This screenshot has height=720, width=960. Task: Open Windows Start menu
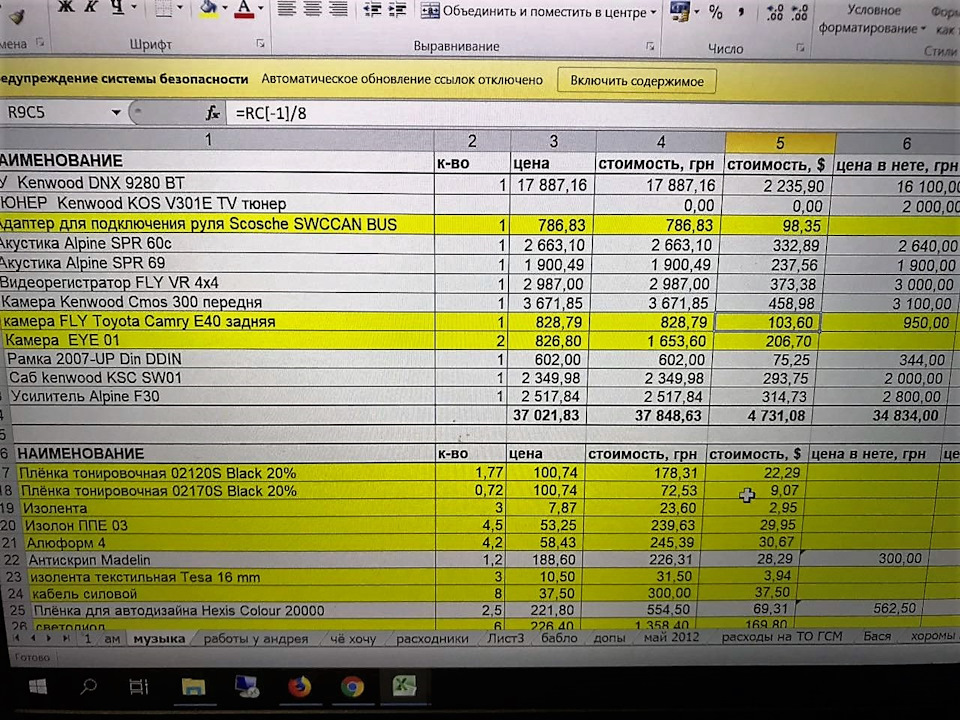38,686
